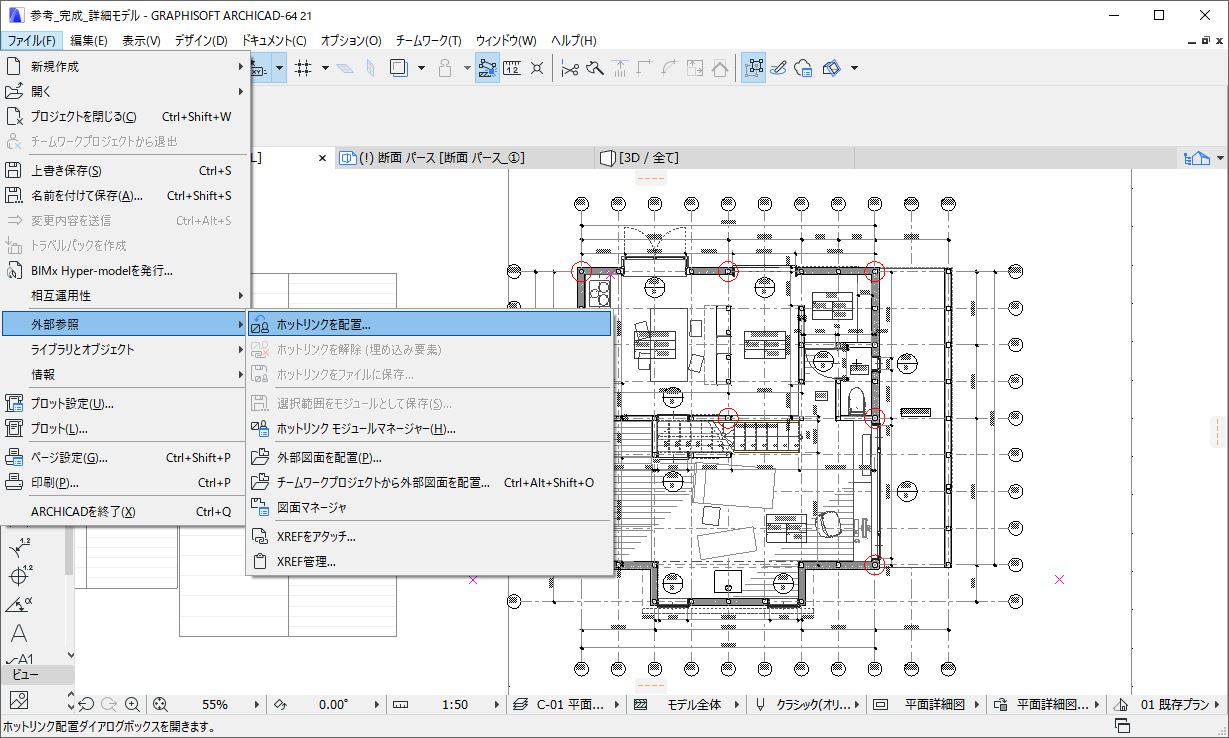Screen dimensions: 1229x738
Task: Open the チームワーク(T) menu
Action: tap(428, 40)
